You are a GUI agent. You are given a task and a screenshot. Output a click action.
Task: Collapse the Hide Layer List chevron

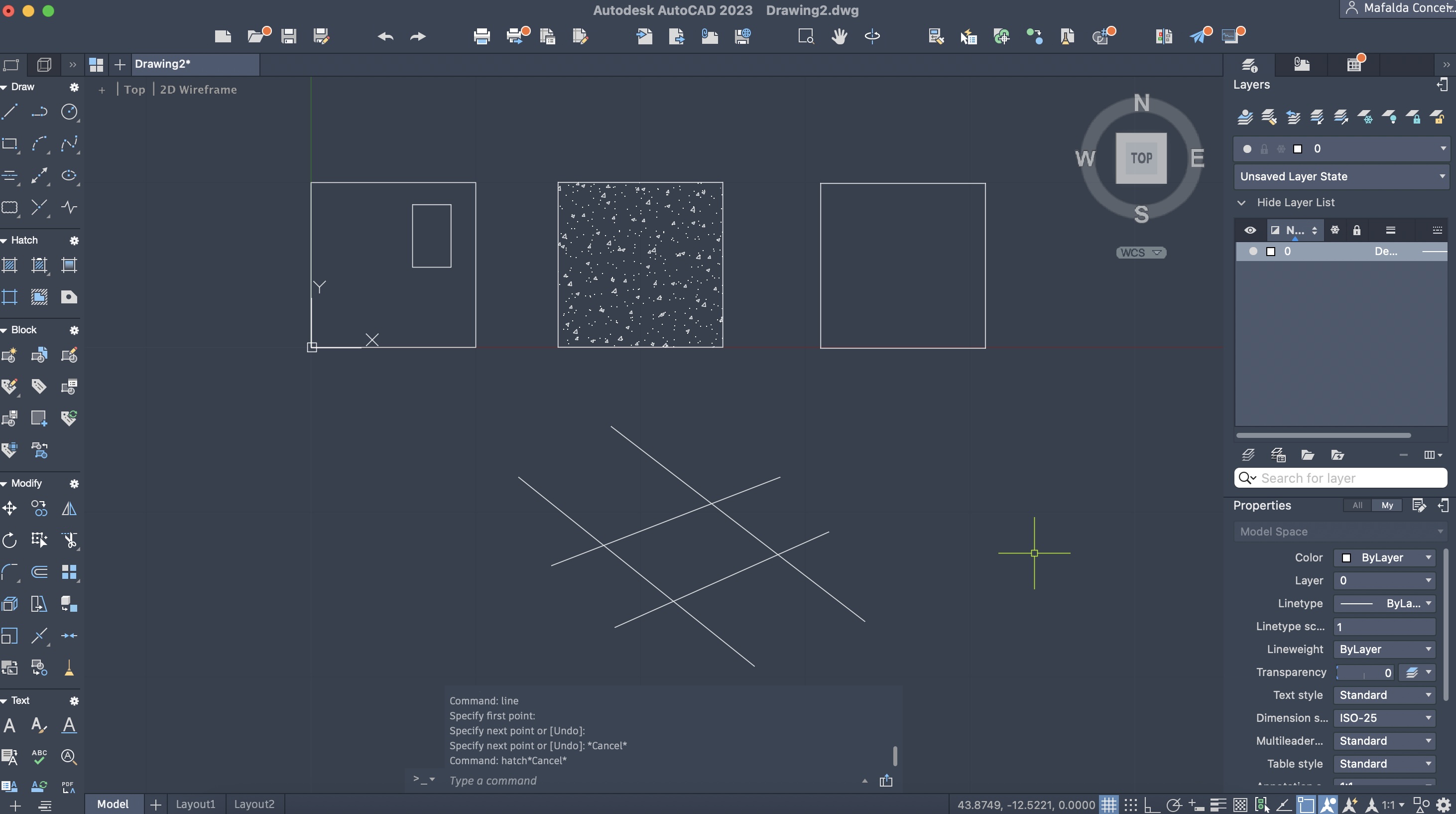pyautogui.click(x=1241, y=202)
